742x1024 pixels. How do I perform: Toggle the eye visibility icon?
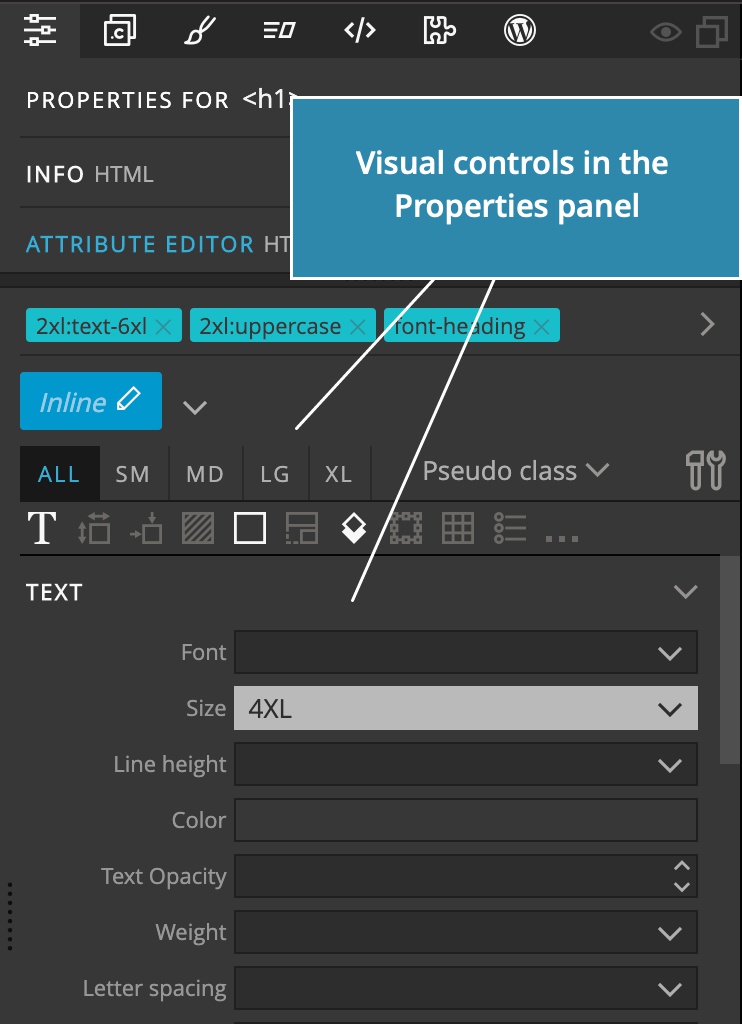pyautogui.click(x=666, y=32)
